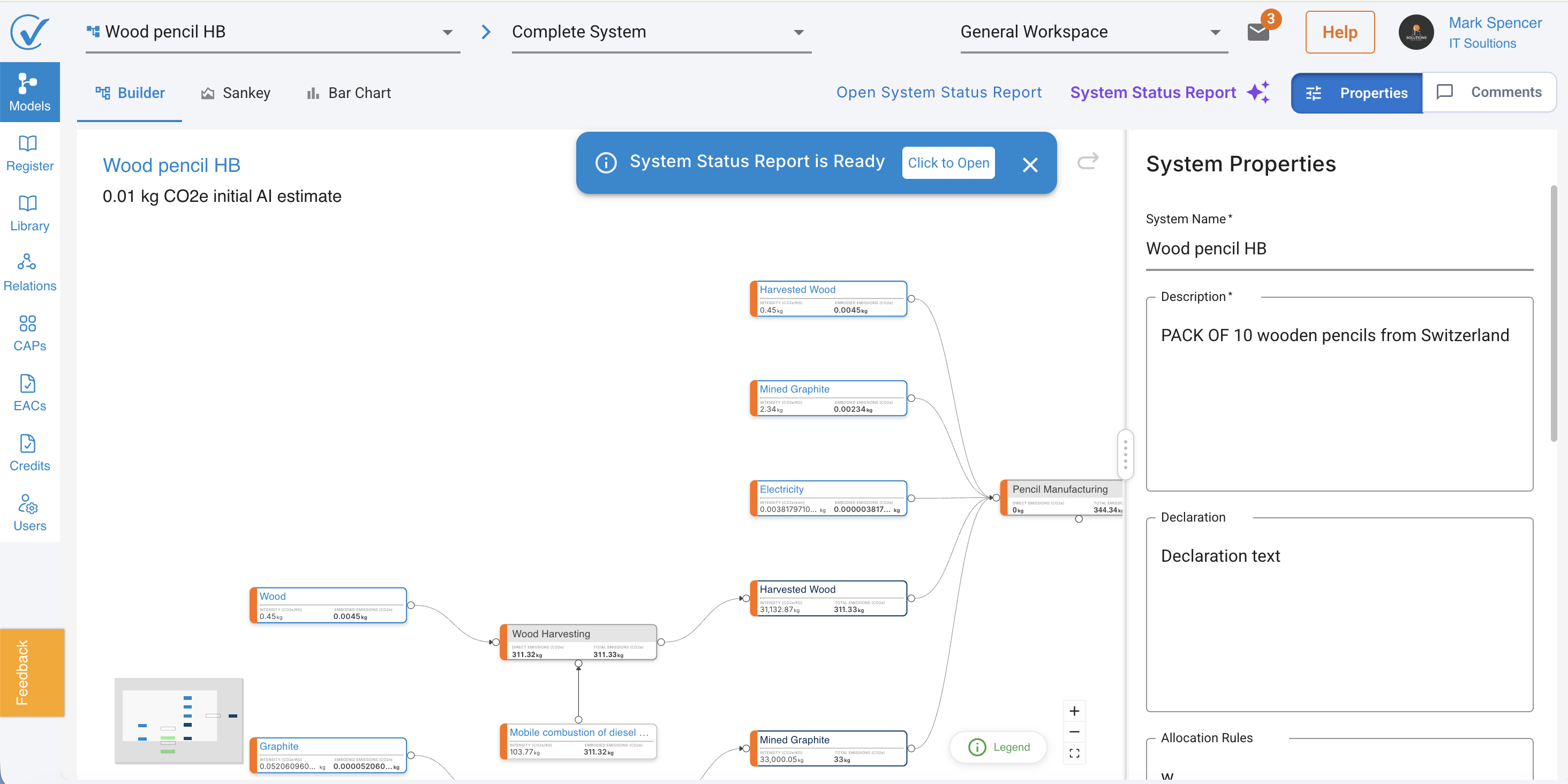Toggle the Properties panel button
Image resolution: width=1568 pixels, height=784 pixels.
[1356, 93]
